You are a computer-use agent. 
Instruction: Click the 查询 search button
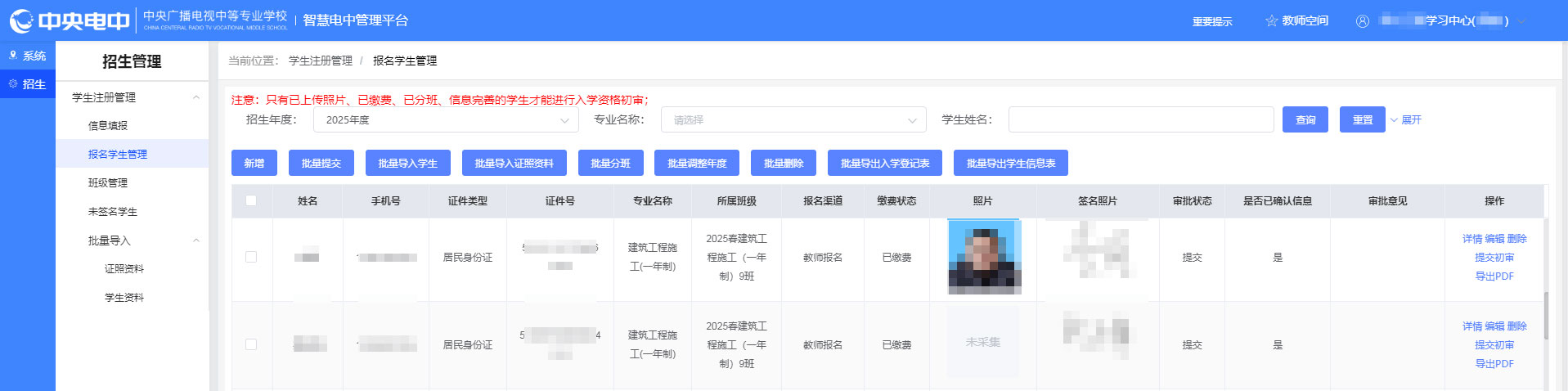tap(1305, 119)
